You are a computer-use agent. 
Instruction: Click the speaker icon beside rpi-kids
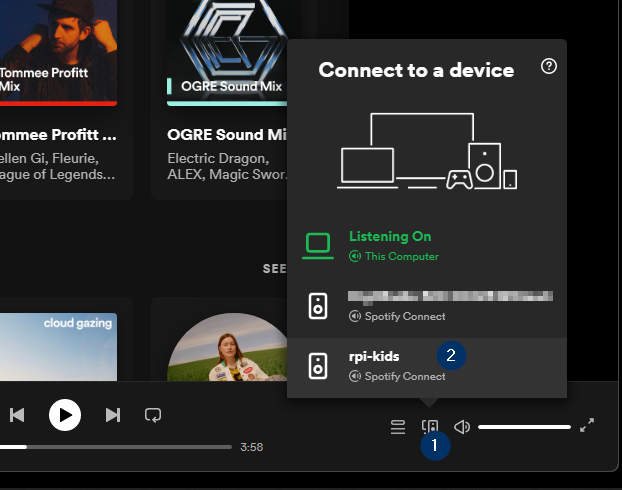(318, 366)
